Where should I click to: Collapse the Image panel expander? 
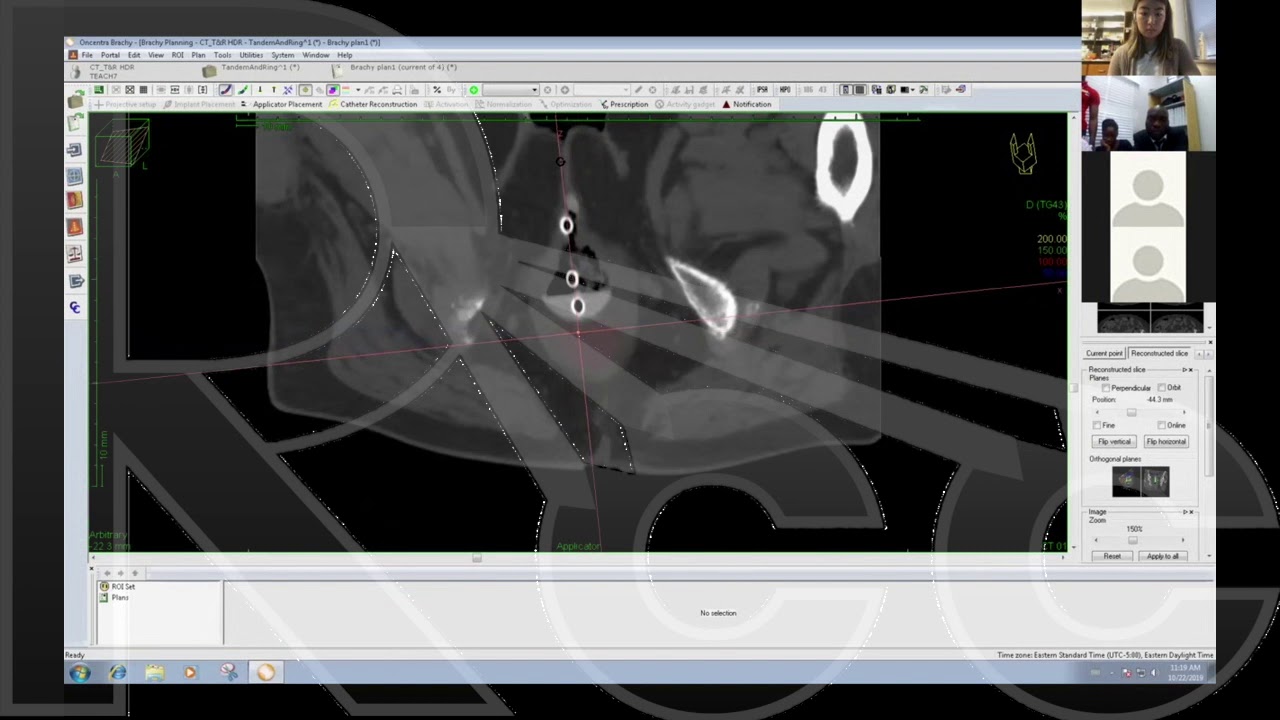[1185, 512]
